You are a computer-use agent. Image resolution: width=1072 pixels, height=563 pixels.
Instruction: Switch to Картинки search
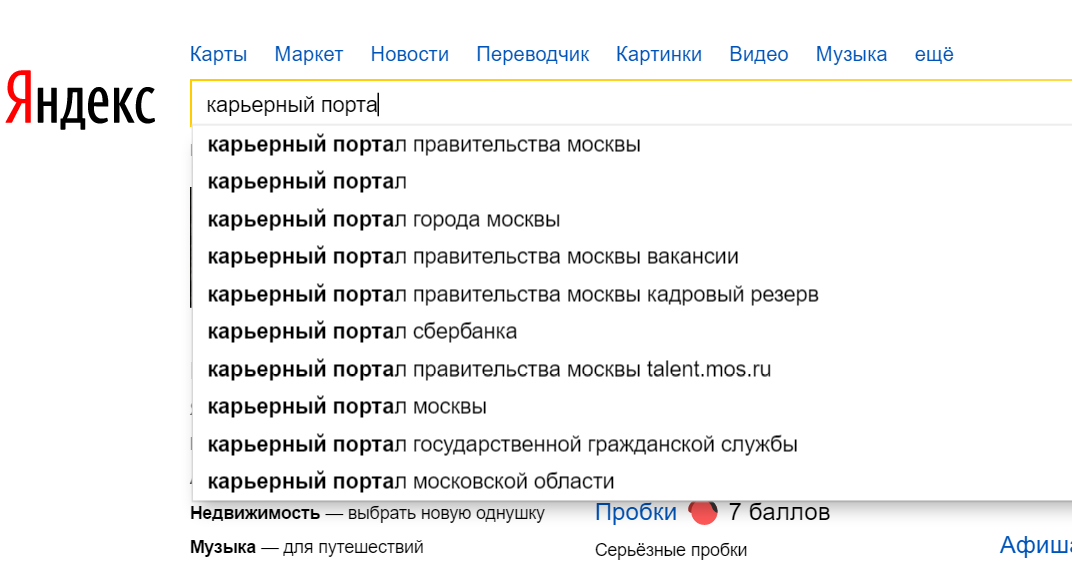pos(659,54)
